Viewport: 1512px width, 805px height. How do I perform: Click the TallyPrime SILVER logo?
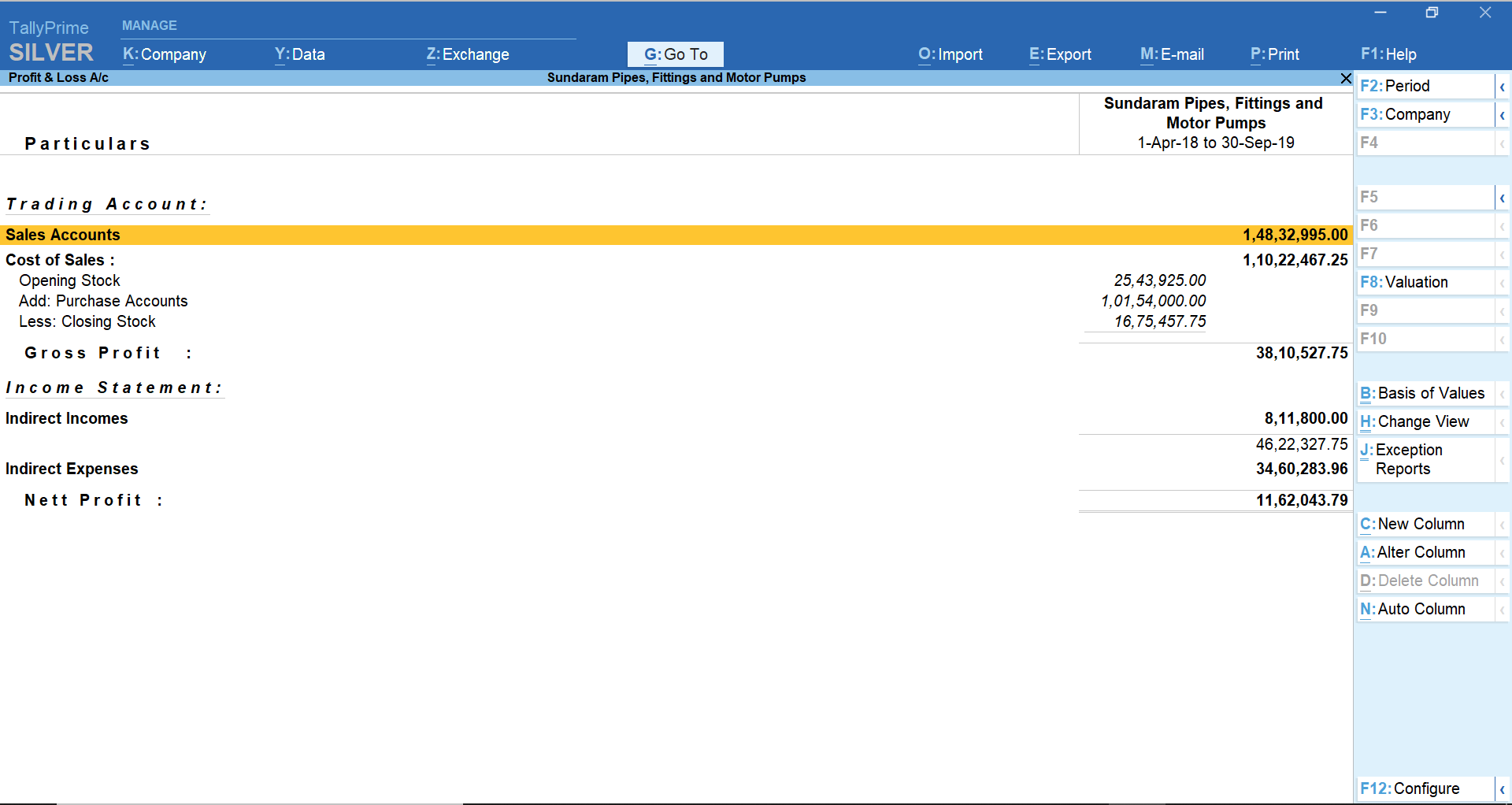pyautogui.click(x=51, y=41)
